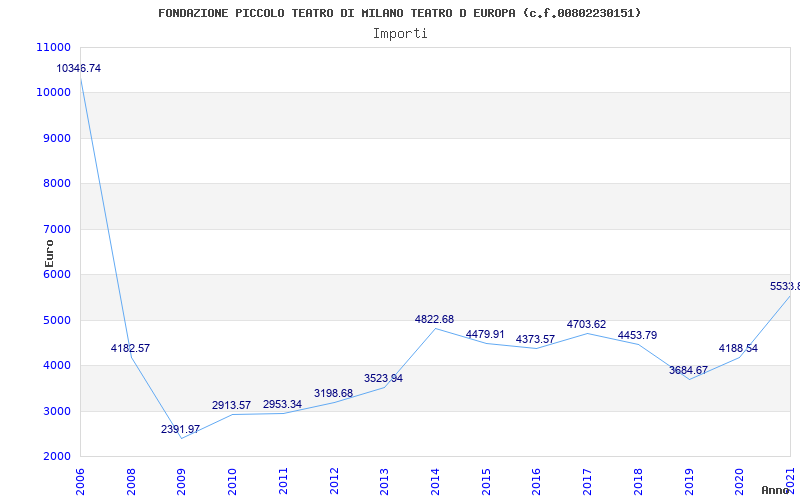Click the data label 4822.68
This screenshot has width=800, height=500.
tap(434, 319)
